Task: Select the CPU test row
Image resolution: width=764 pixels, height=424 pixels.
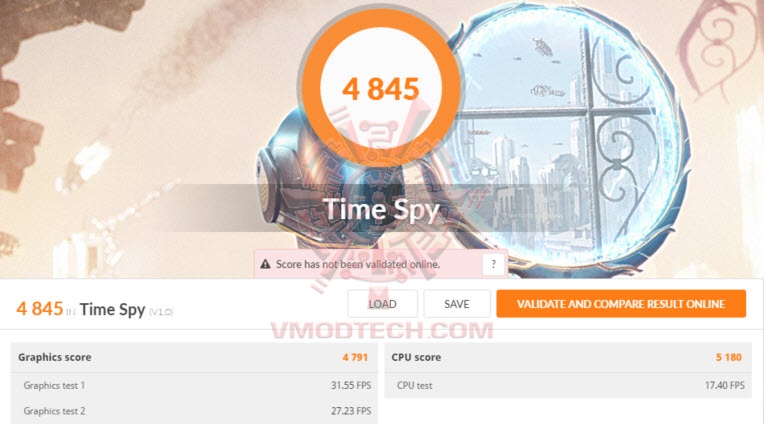Action: click(x=568, y=385)
